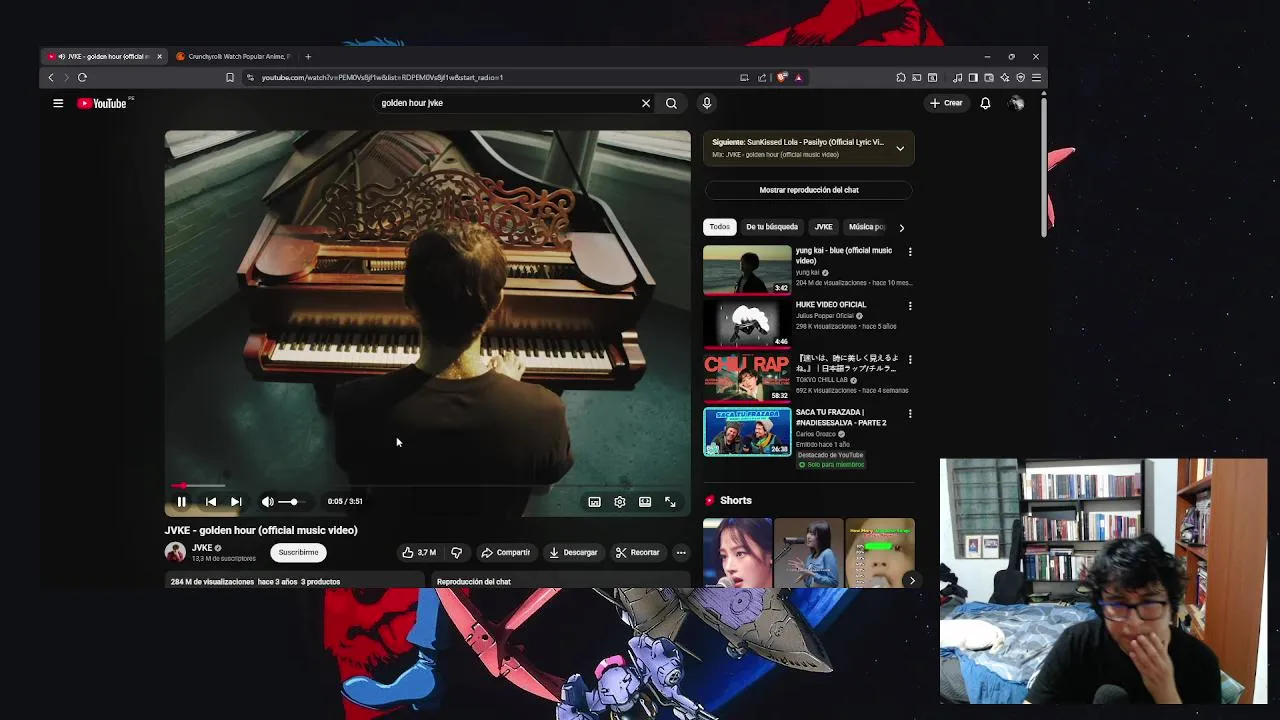Open HUKE VIDEO OFICIAL thumbnail
1280x720 pixels.
[x=747, y=324]
